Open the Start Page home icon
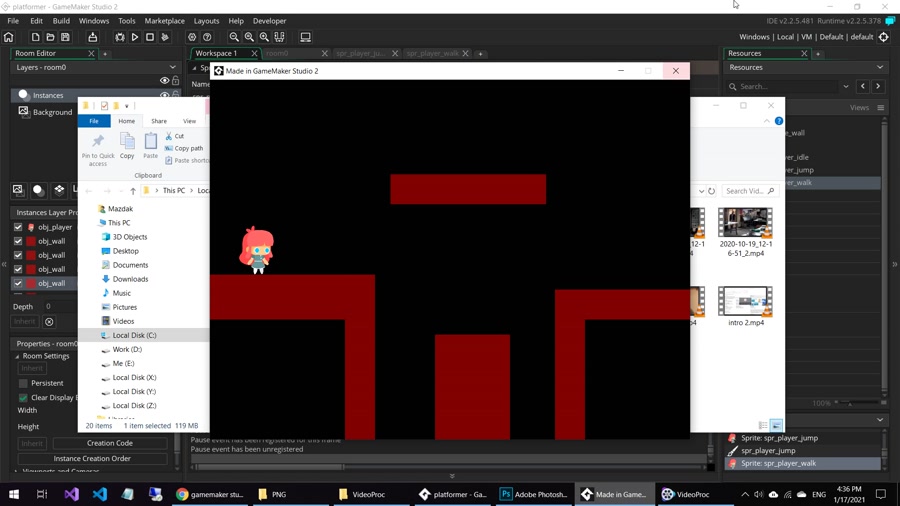Image resolution: width=900 pixels, height=506 pixels. click(9, 37)
